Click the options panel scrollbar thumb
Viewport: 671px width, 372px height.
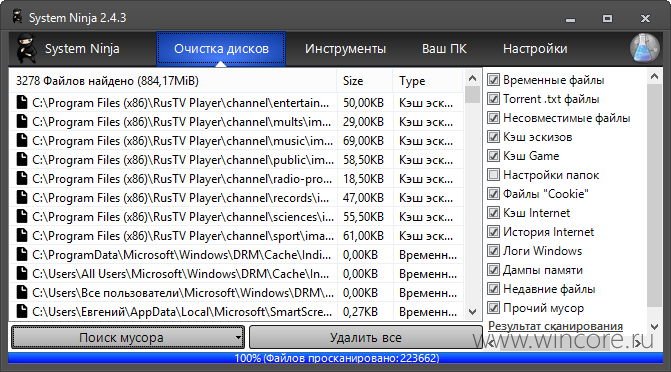pyautogui.click(x=654, y=195)
